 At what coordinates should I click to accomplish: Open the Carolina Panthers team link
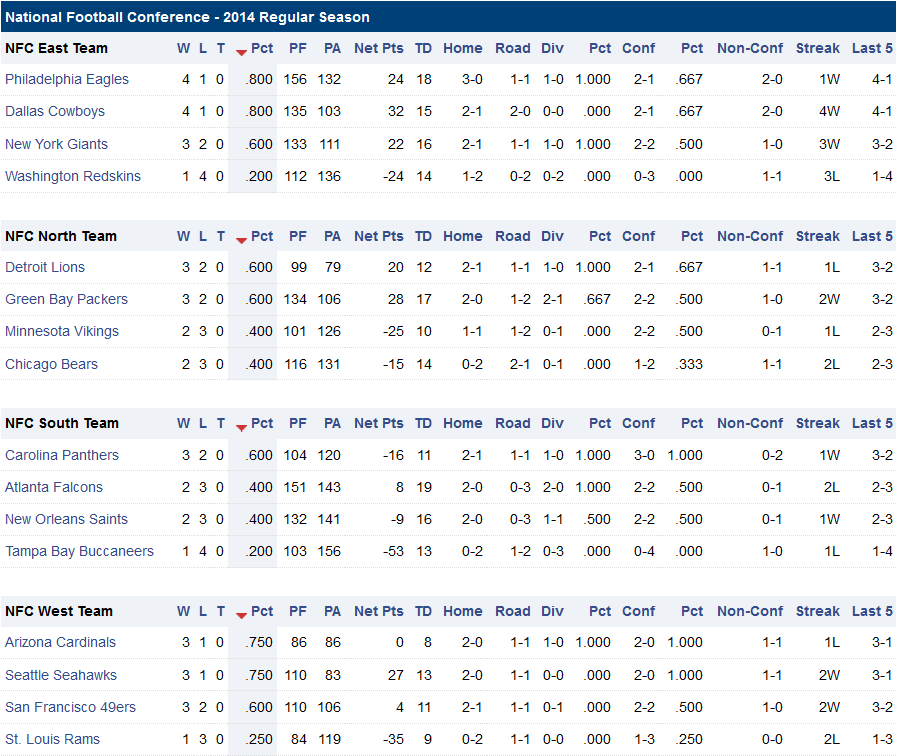click(62, 455)
